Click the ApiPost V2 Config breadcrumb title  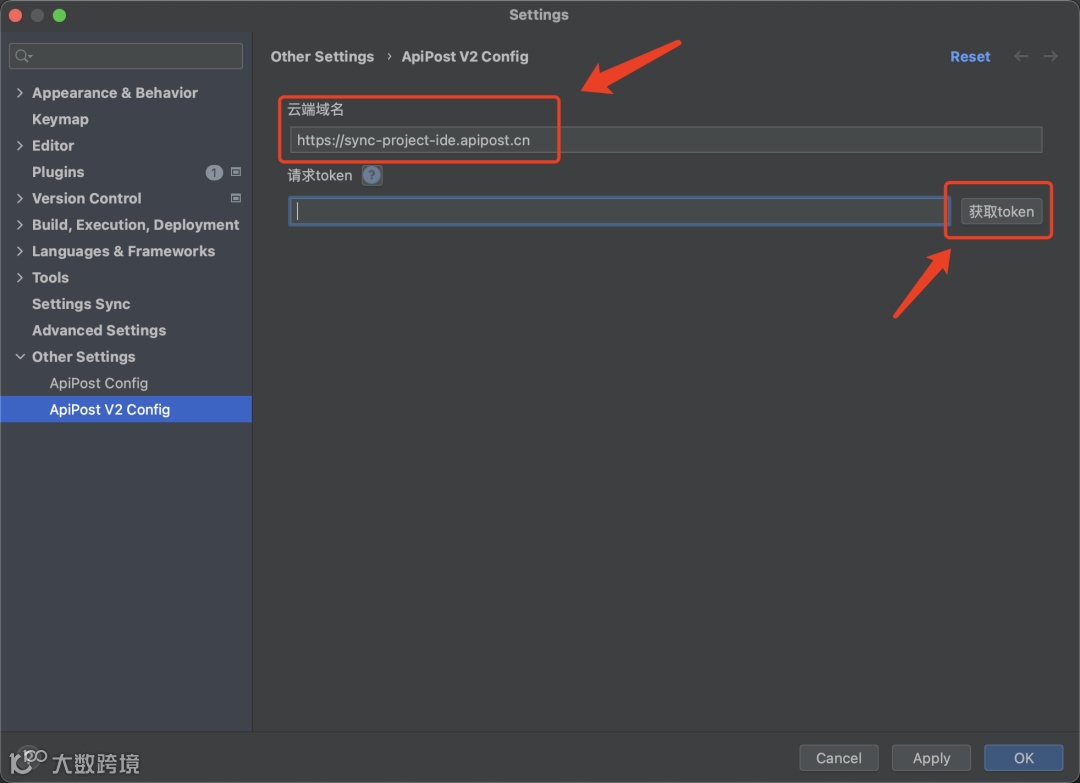pyautogui.click(x=465, y=56)
